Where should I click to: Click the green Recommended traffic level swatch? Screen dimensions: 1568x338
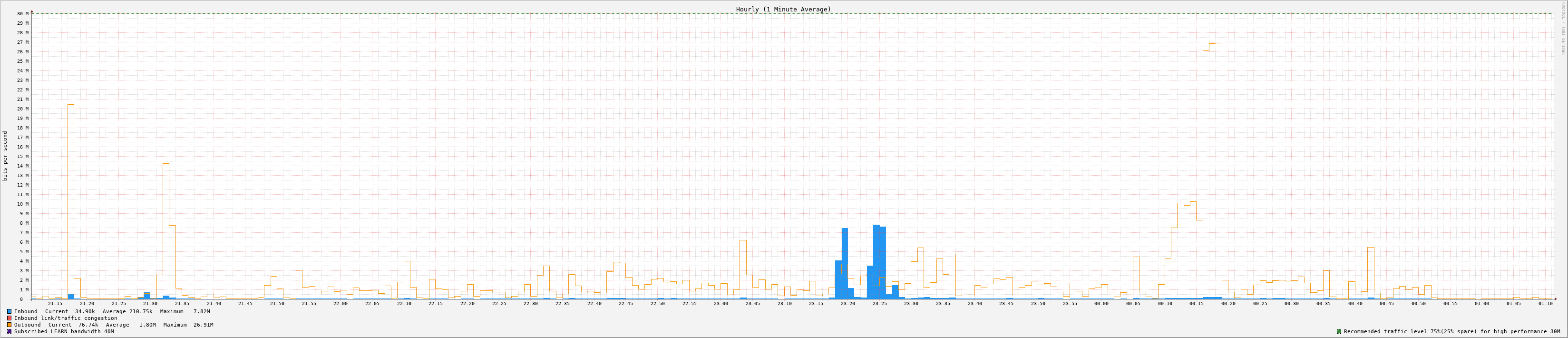click(1338, 331)
